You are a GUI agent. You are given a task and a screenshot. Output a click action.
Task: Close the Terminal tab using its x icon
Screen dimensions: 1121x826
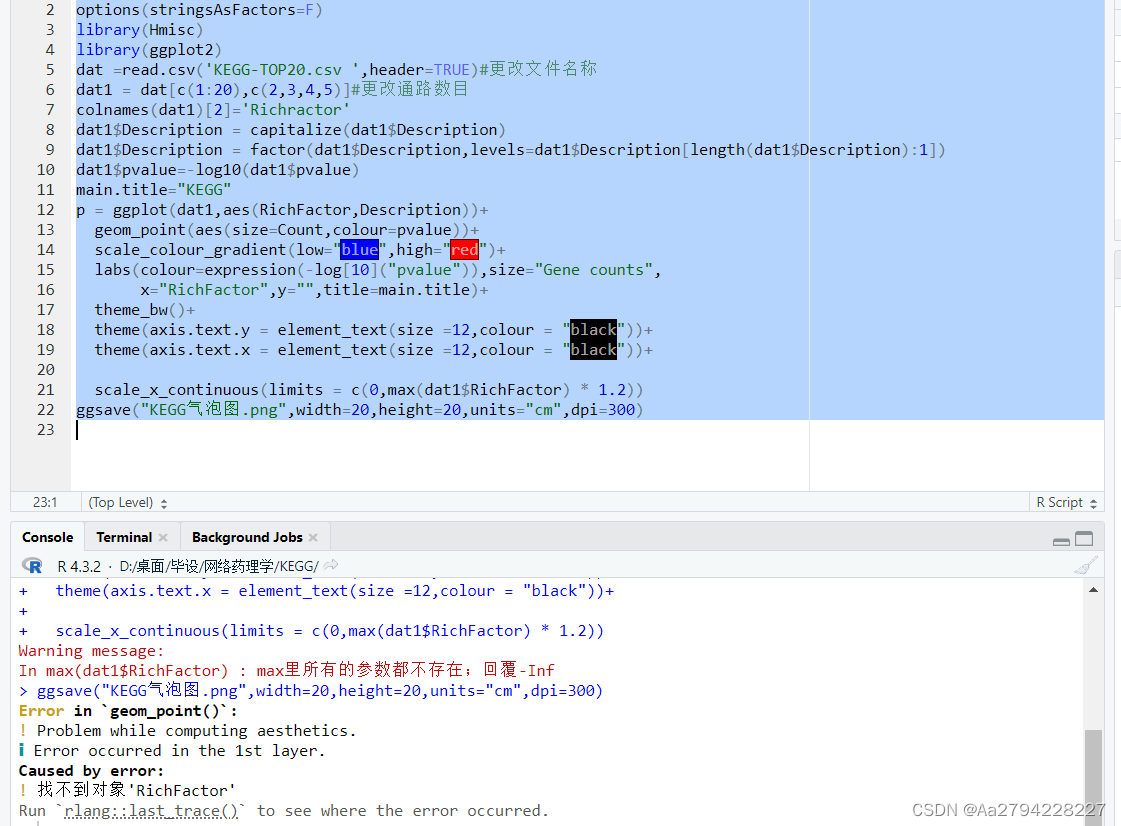point(164,537)
